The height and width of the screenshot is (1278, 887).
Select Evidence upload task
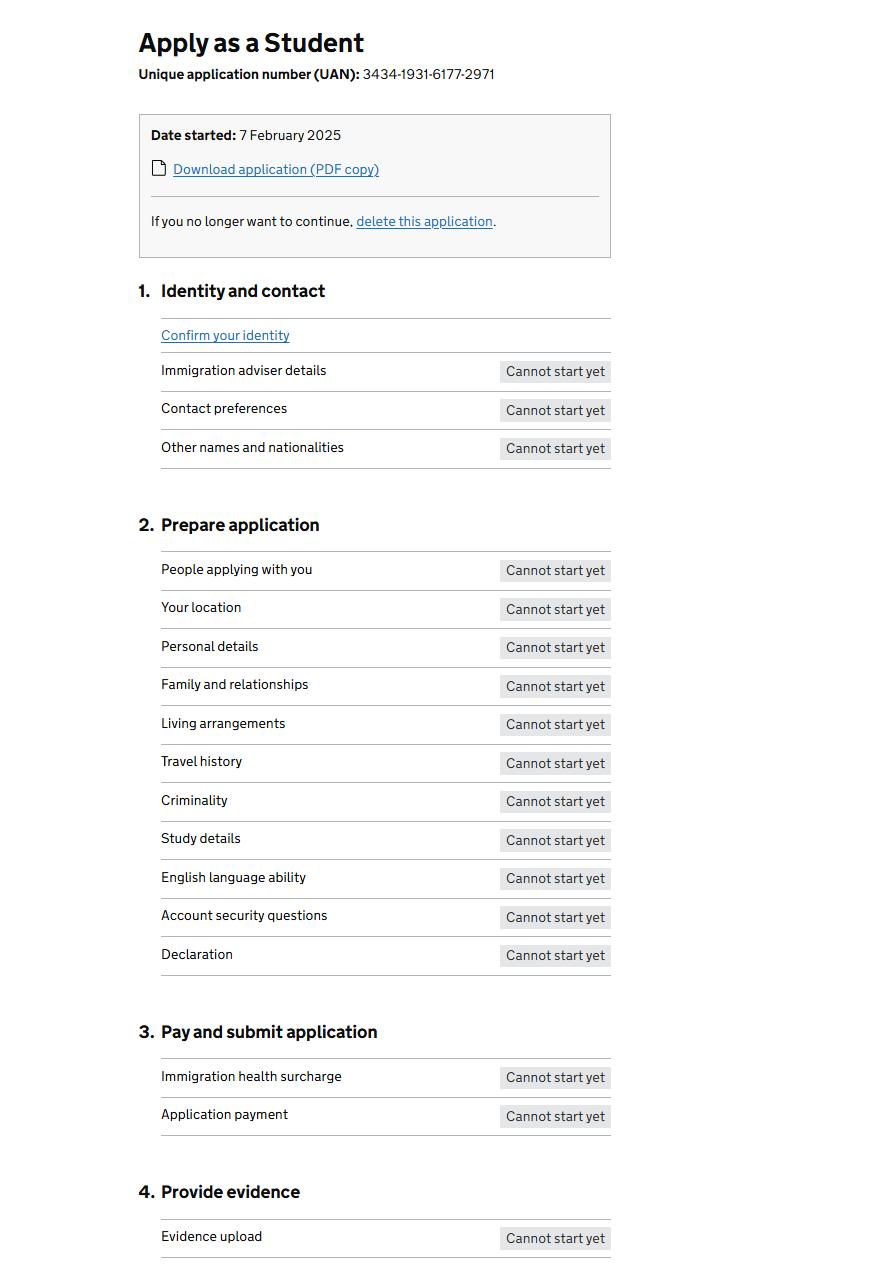[212, 1237]
